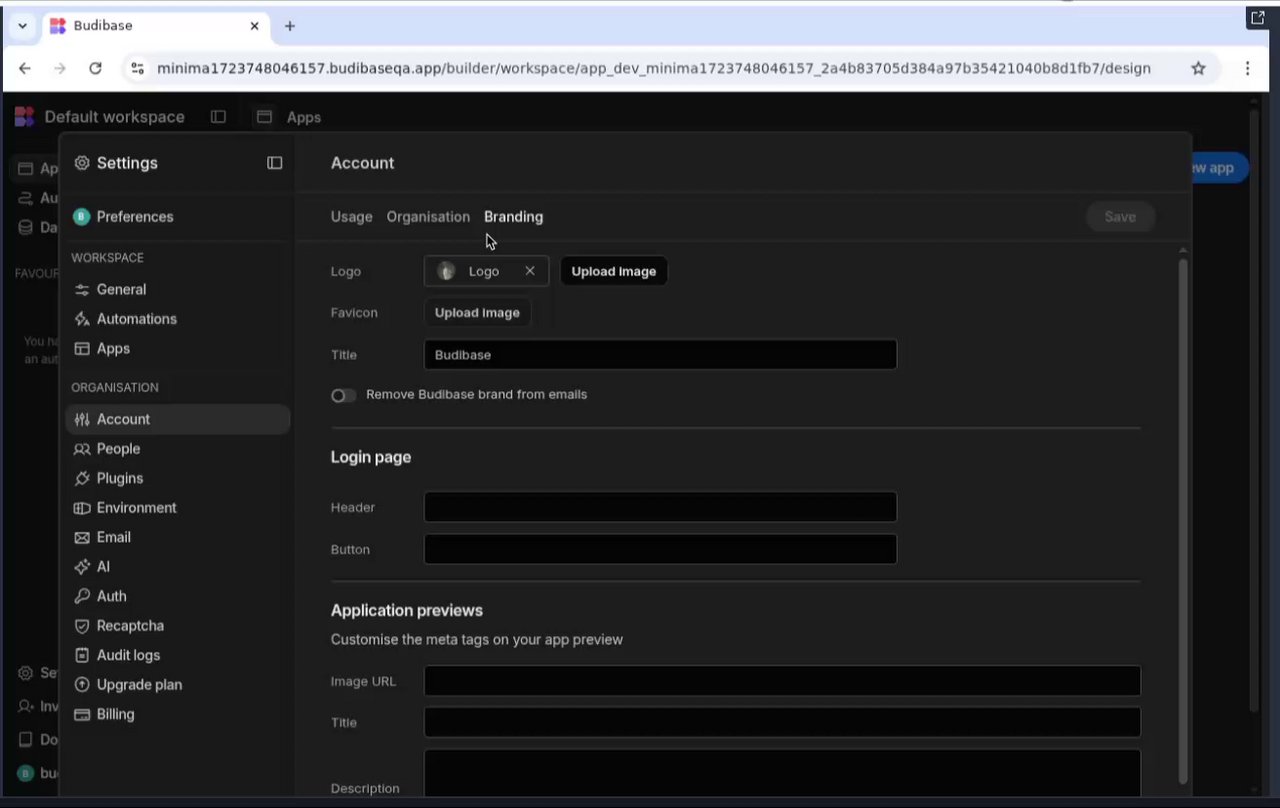1280x808 pixels.
Task: Click the Apps link in top bar
Action: (x=304, y=118)
